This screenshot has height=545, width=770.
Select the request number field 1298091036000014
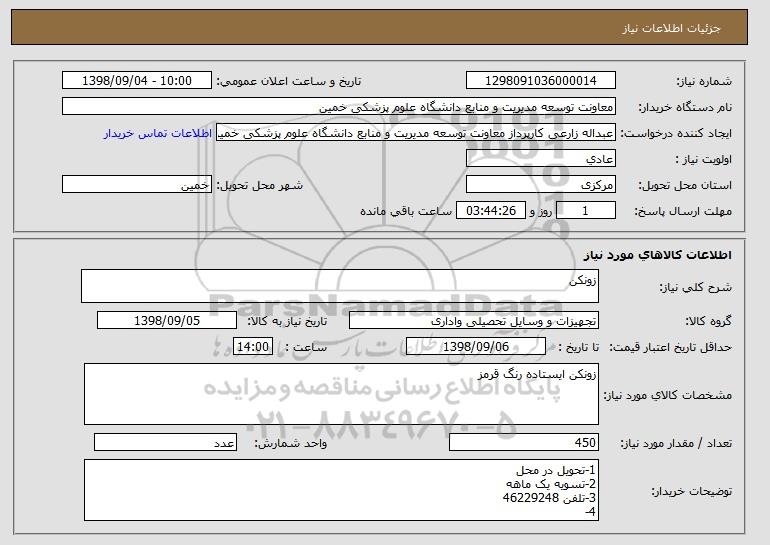pyautogui.click(x=541, y=81)
